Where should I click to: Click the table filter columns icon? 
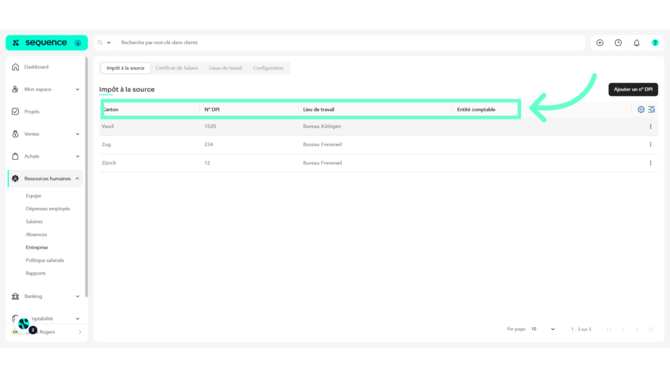(x=652, y=109)
